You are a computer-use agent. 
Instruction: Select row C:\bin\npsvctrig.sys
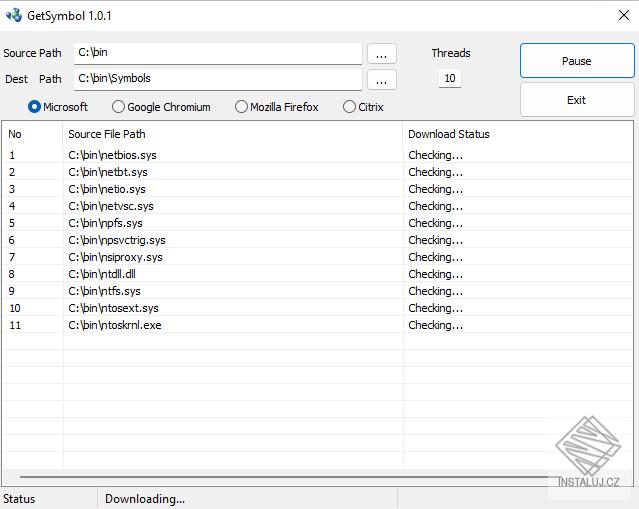[318, 240]
